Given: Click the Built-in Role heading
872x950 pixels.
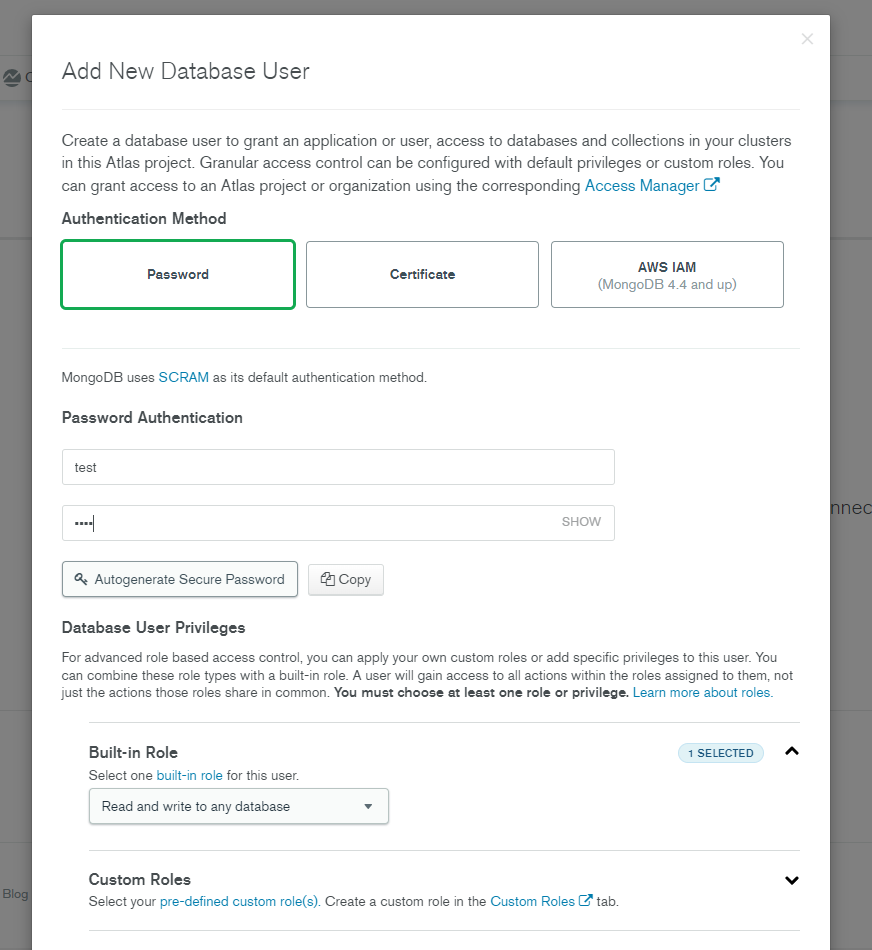Looking at the screenshot, I should (133, 752).
